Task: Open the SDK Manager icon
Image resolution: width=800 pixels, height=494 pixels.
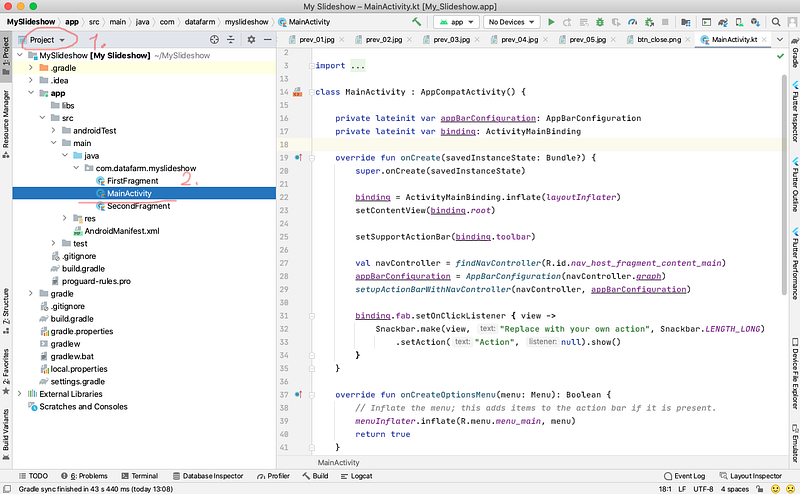Action: tap(755, 22)
